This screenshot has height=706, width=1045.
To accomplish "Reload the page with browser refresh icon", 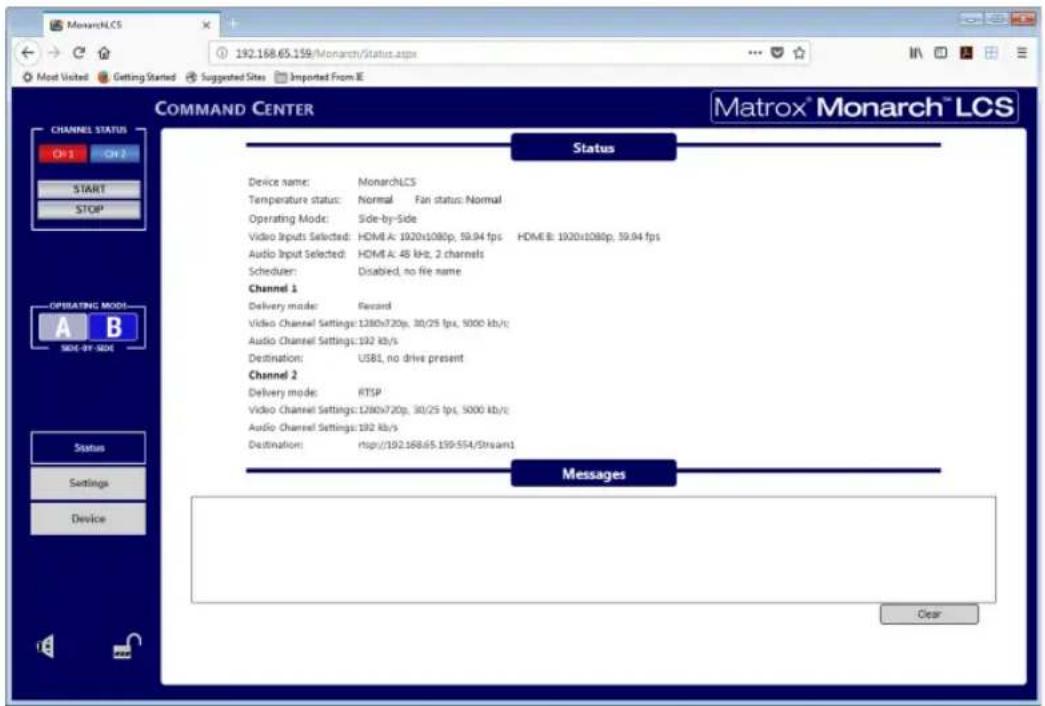I will [x=79, y=53].
